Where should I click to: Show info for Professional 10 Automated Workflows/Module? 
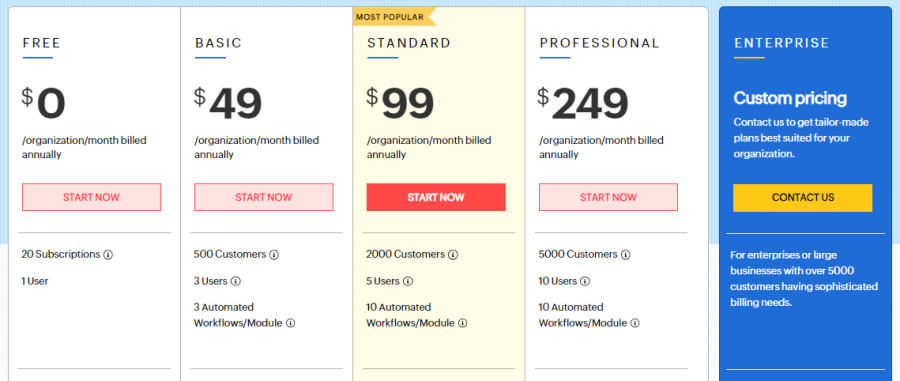point(635,323)
